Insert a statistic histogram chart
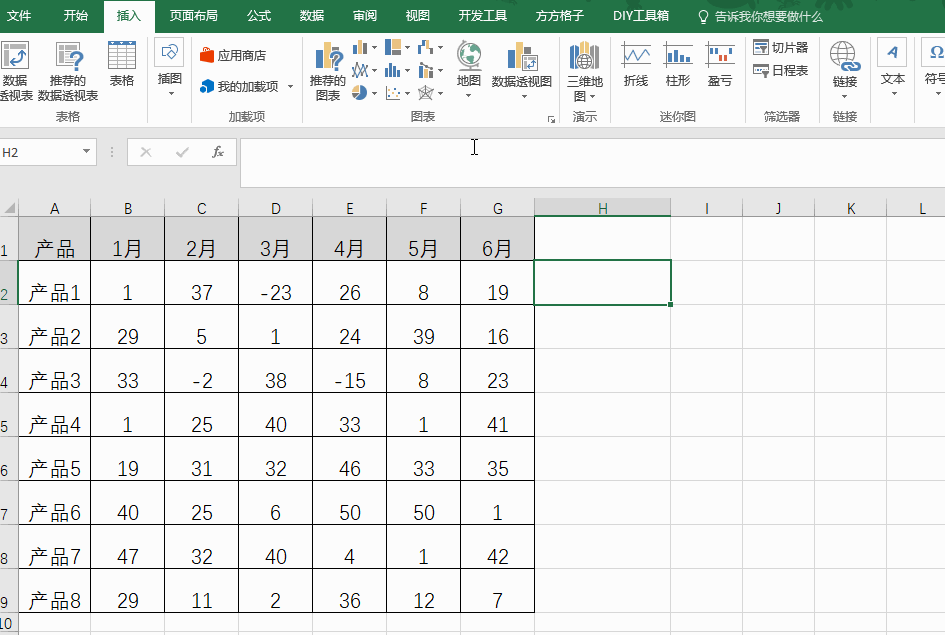The height and width of the screenshot is (635, 945). [x=393, y=70]
